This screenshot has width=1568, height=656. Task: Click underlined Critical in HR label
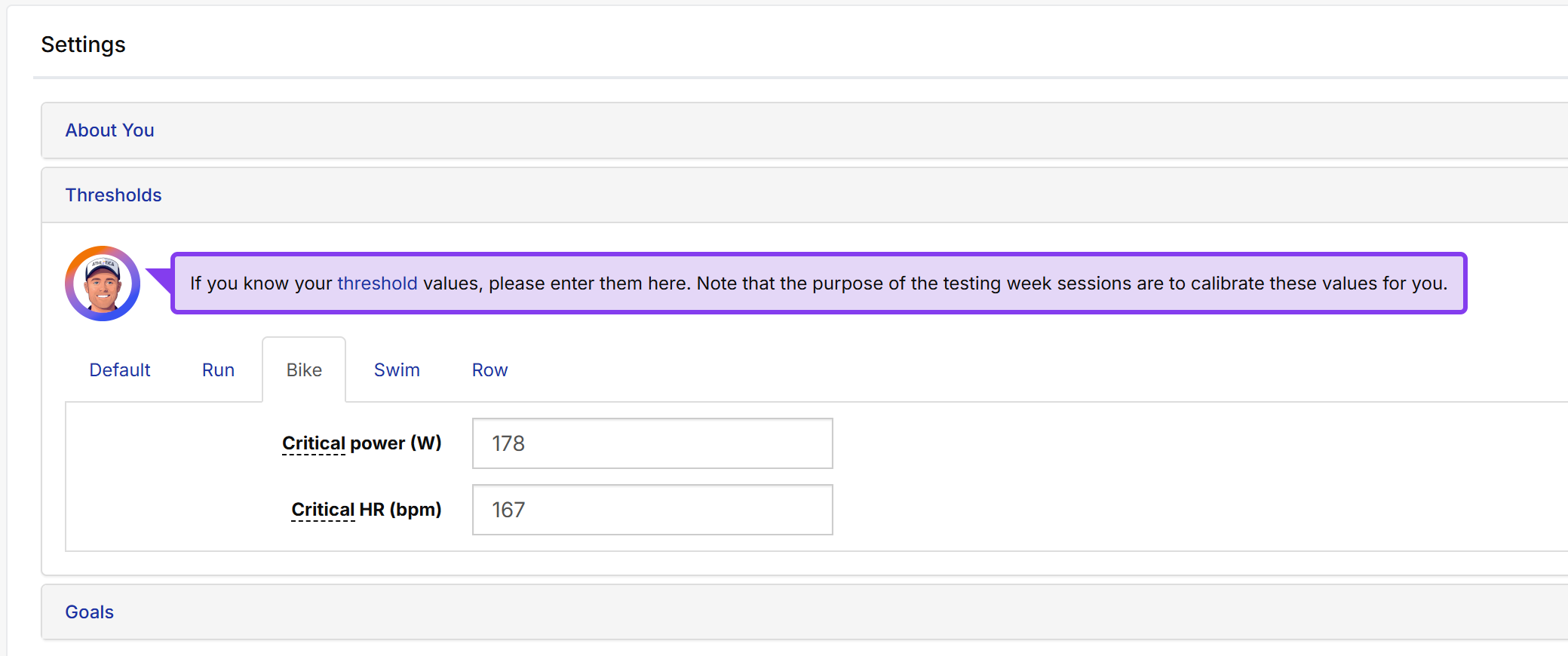(x=323, y=510)
